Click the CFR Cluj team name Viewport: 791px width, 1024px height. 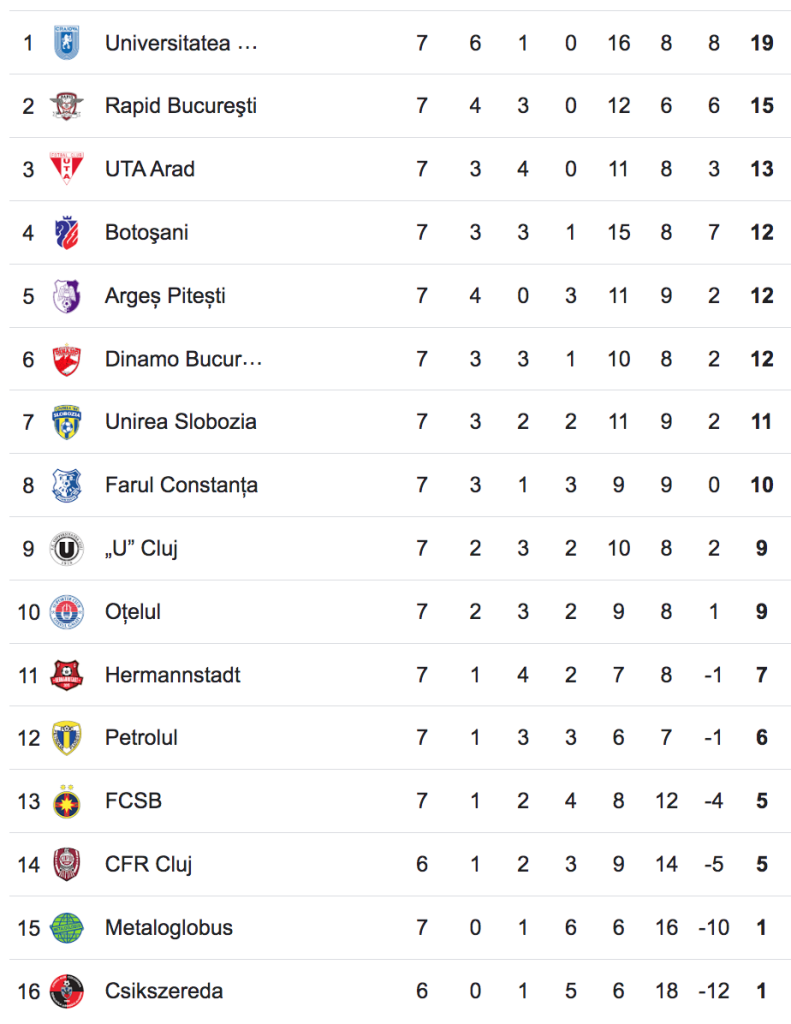pyautogui.click(x=148, y=865)
